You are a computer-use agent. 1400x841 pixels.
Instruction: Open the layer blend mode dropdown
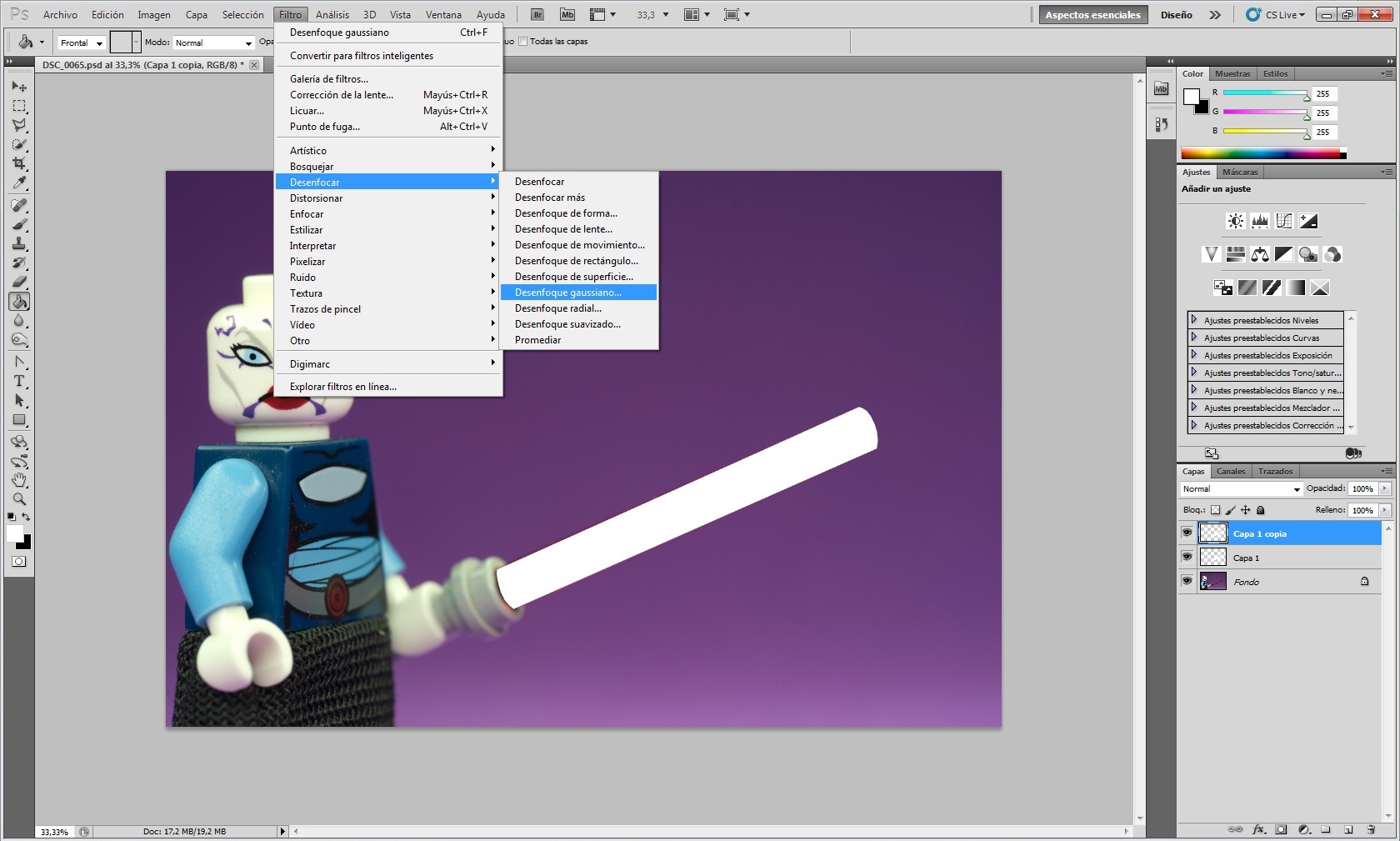coord(1241,489)
